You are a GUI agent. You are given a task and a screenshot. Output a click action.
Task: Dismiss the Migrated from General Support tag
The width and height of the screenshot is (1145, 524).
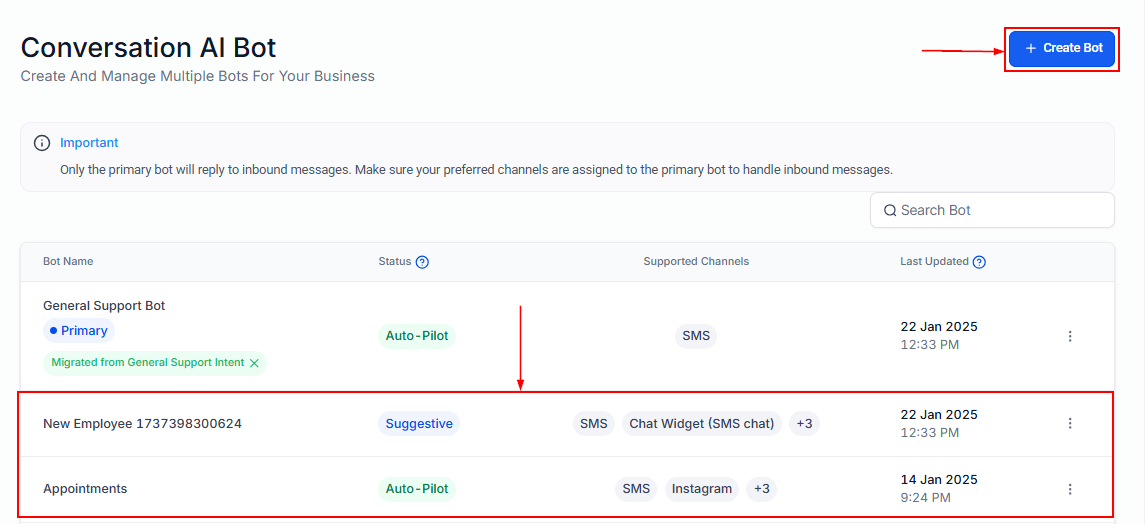254,363
